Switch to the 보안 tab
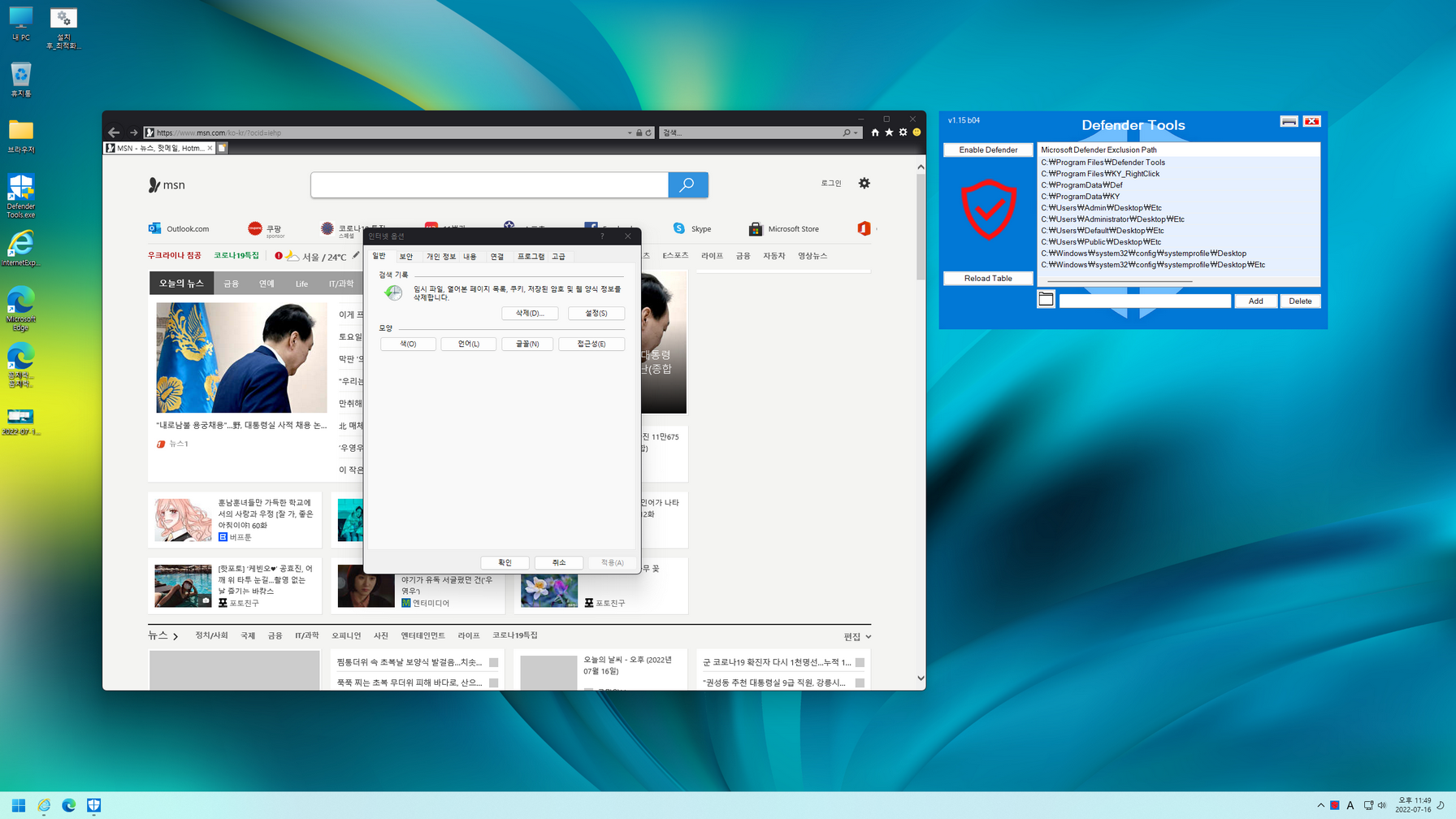Screen dimensions: 1456x819 (406, 257)
